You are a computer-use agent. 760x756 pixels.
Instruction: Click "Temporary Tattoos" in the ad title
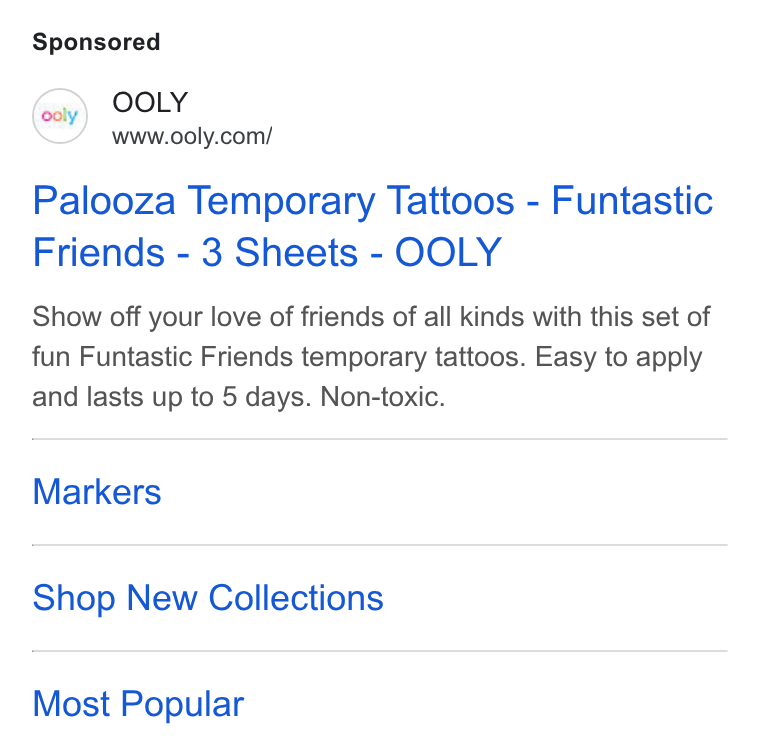[350, 200]
